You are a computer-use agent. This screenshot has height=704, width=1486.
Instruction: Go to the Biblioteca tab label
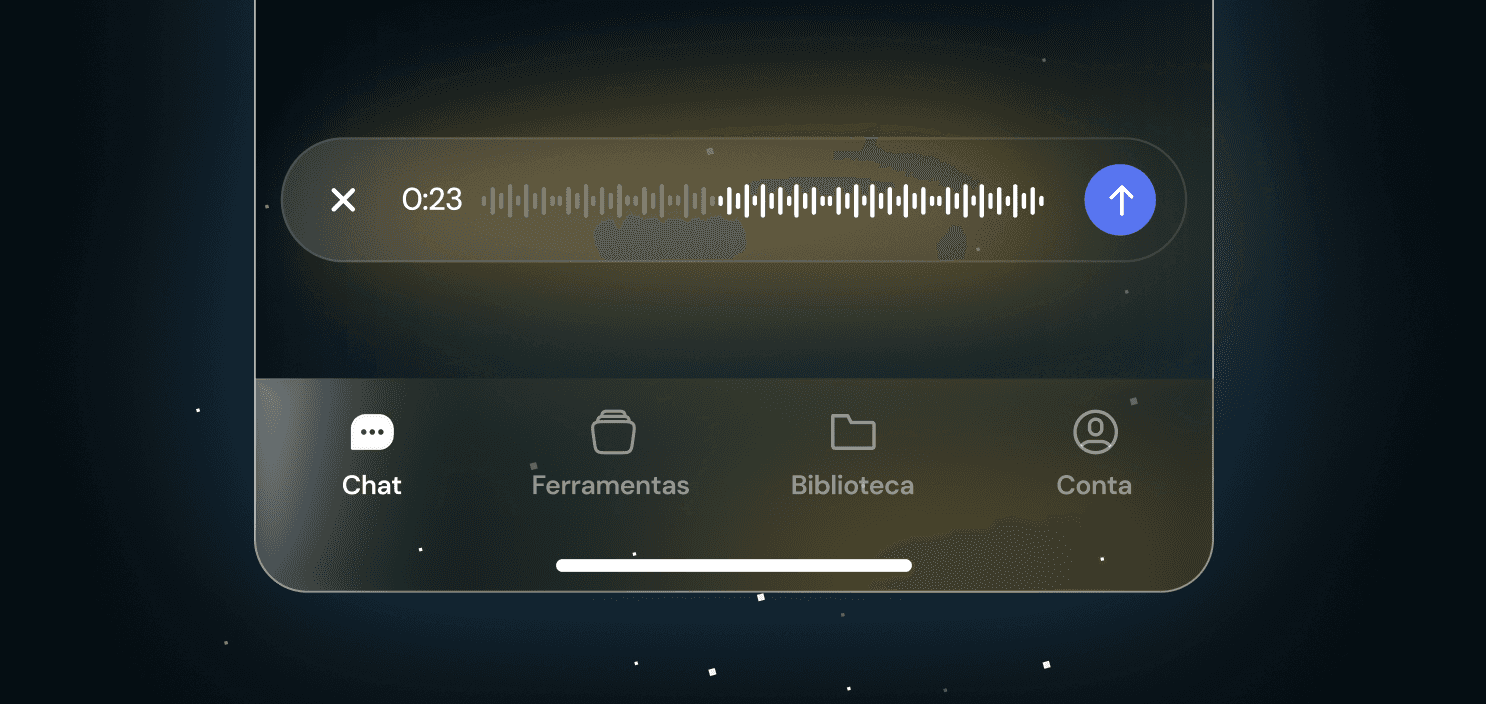(853, 486)
